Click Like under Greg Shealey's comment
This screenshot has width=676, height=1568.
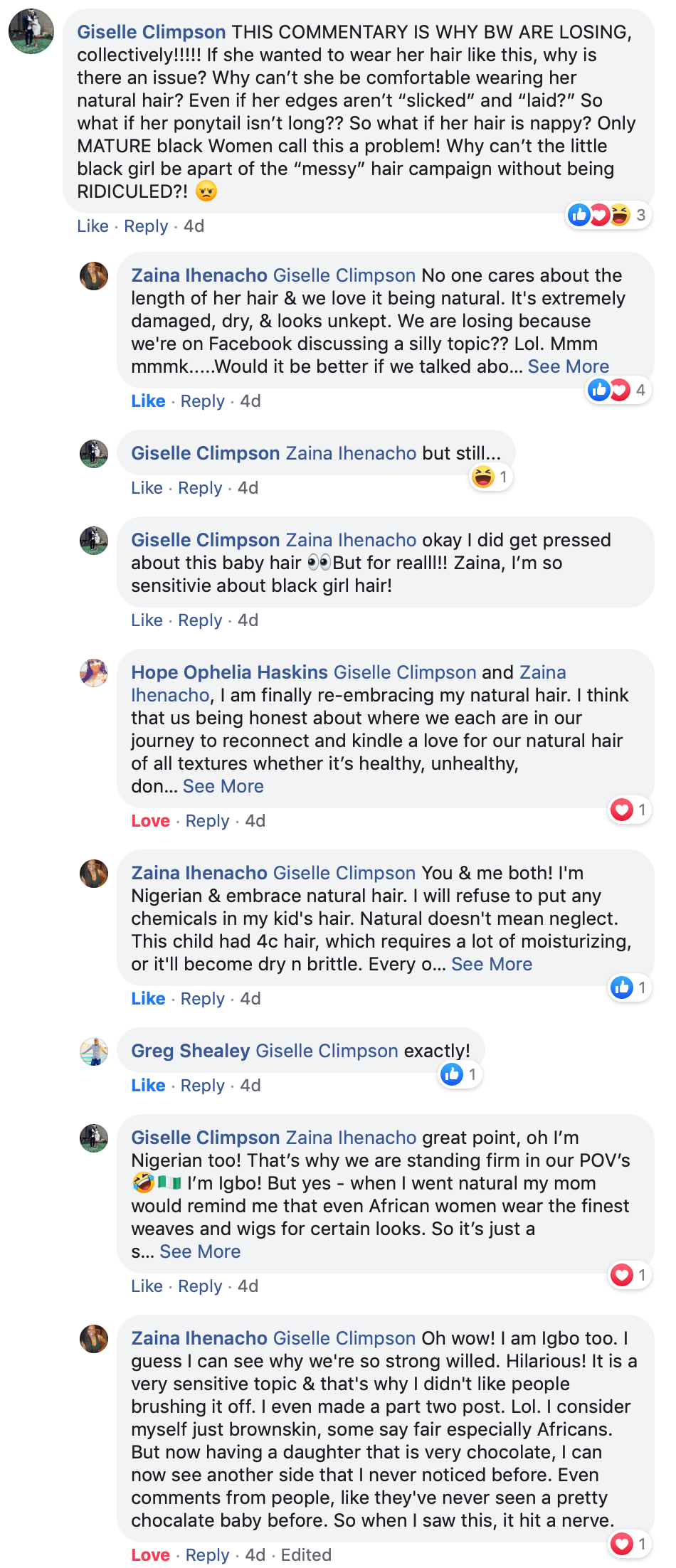(148, 1085)
